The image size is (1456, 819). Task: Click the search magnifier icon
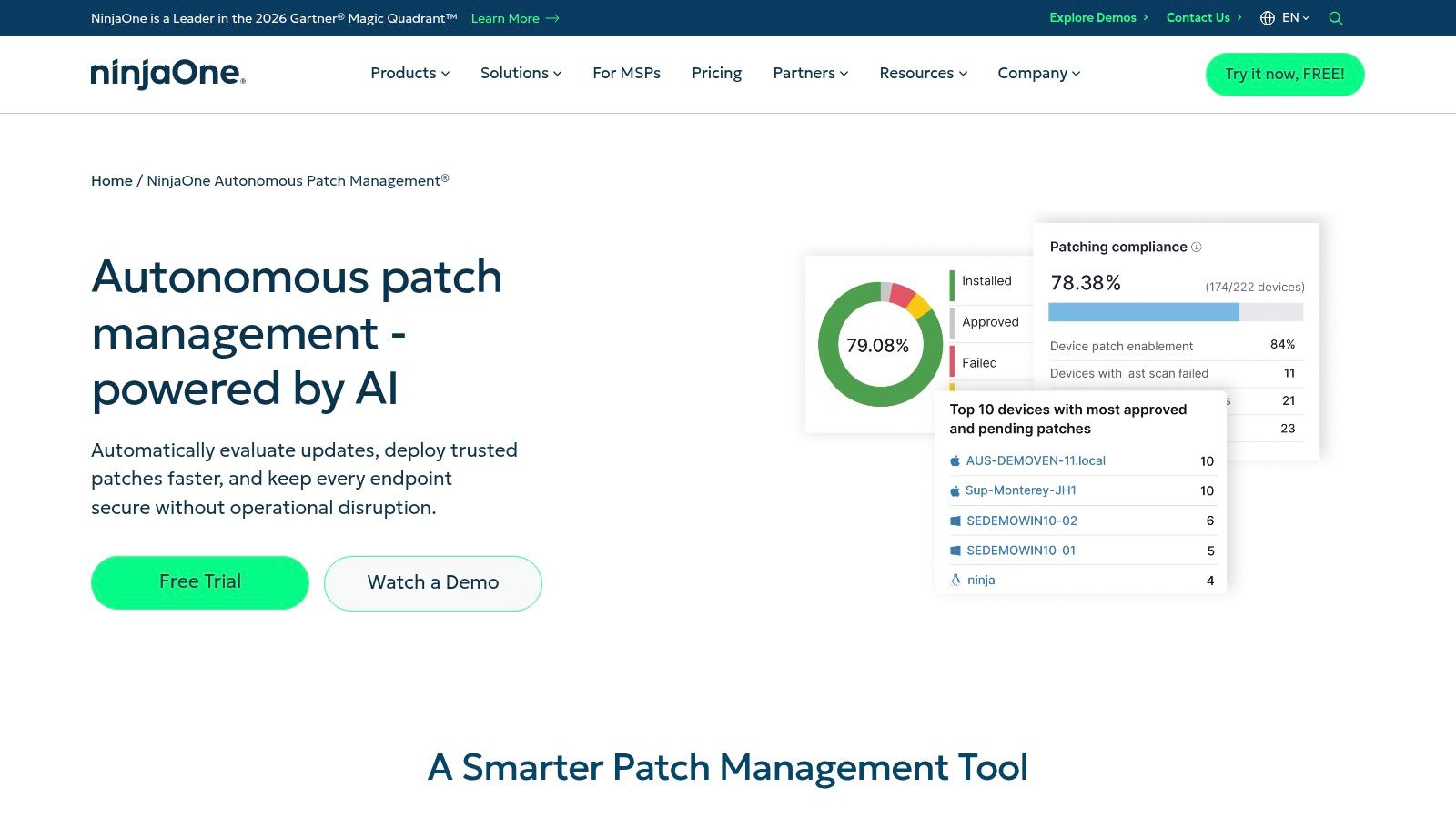(x=1335, y=18)
